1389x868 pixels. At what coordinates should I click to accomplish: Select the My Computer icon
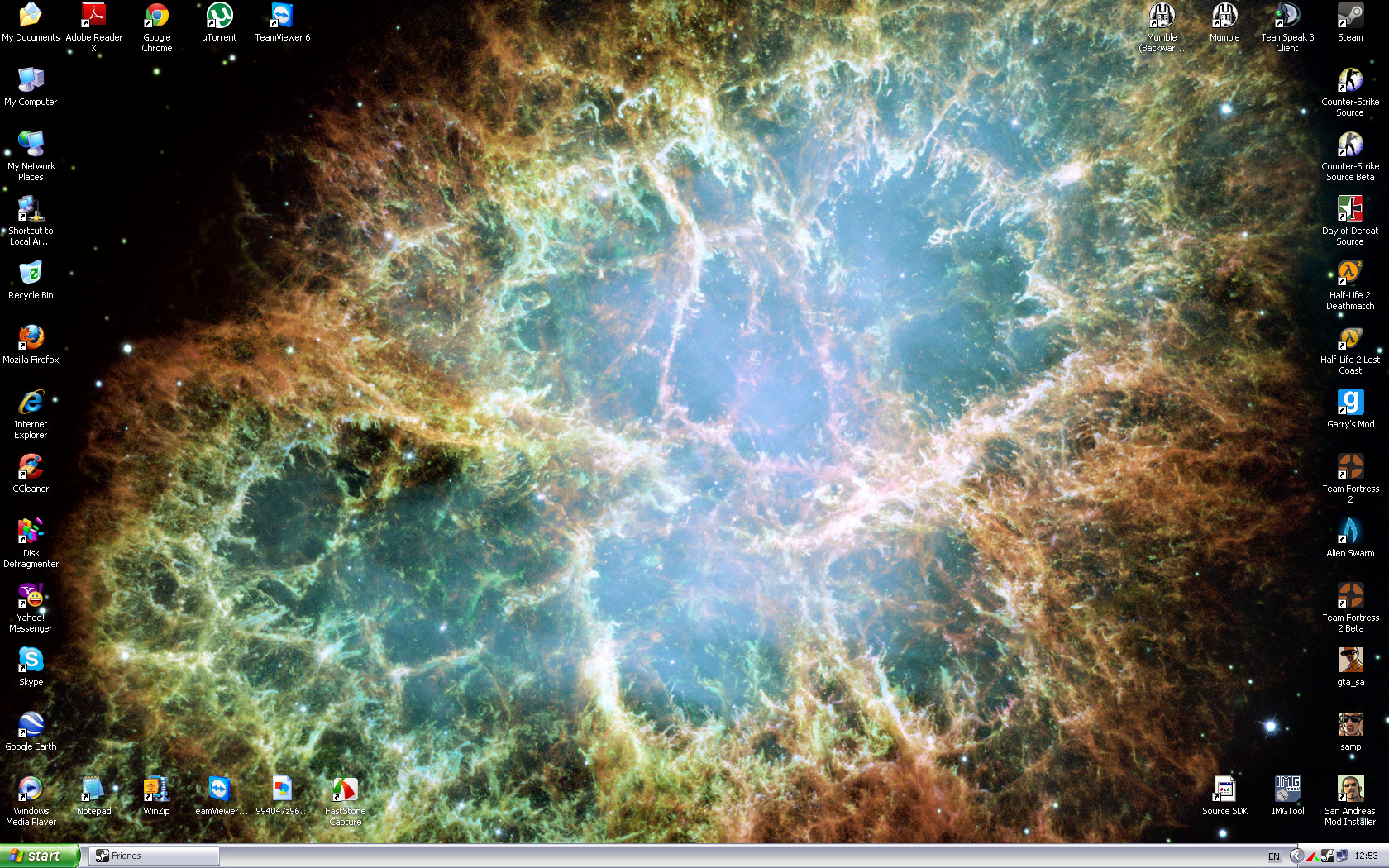(31, 87)
